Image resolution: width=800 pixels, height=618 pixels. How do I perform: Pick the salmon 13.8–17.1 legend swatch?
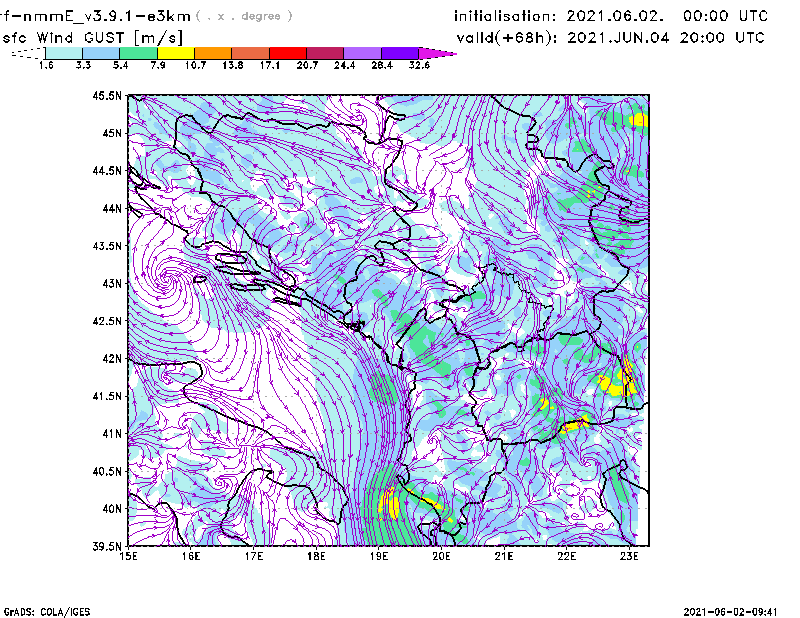point(250,53)
